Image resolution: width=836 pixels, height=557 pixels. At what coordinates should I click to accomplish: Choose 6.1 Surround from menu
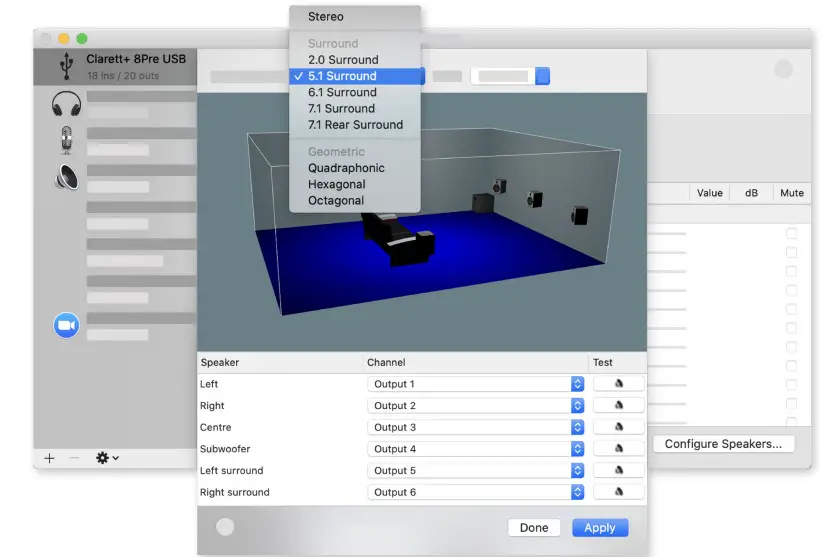coord(355,92)
